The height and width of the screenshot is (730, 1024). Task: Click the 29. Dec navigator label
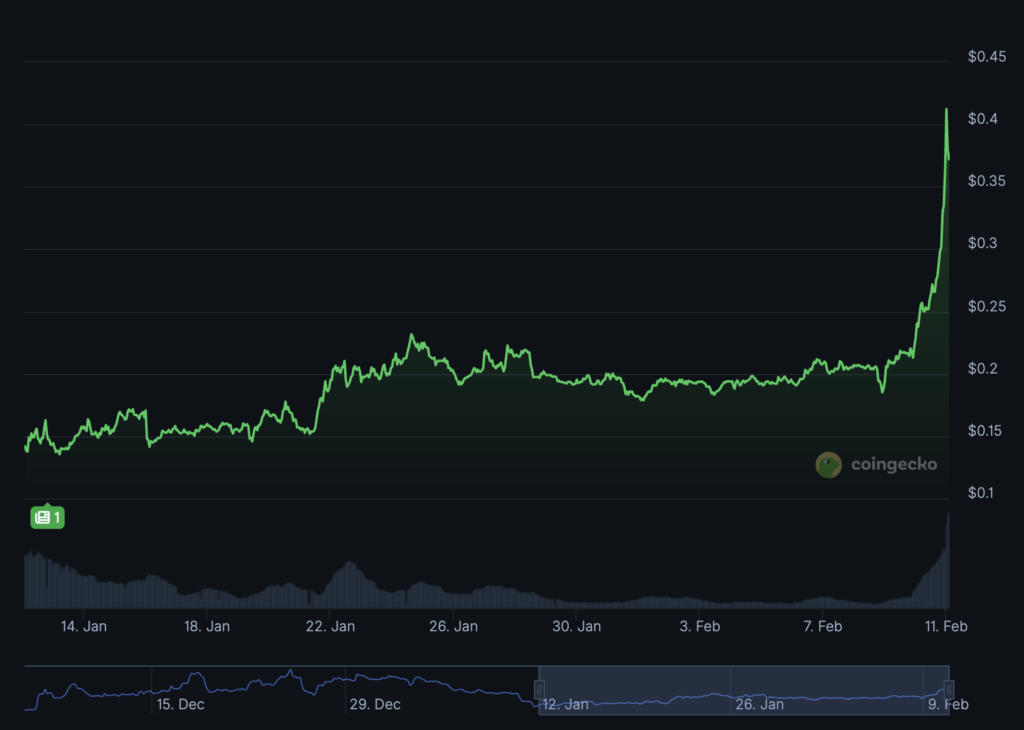tap(375, 704)
